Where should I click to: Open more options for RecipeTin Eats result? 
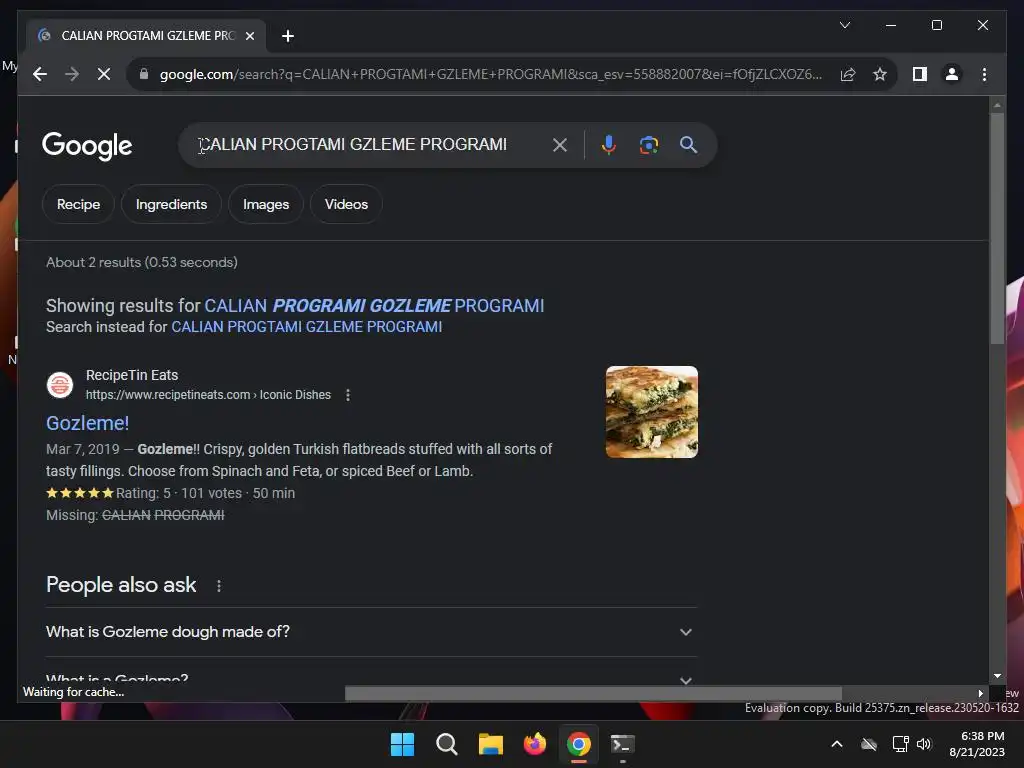click(348, 395)
